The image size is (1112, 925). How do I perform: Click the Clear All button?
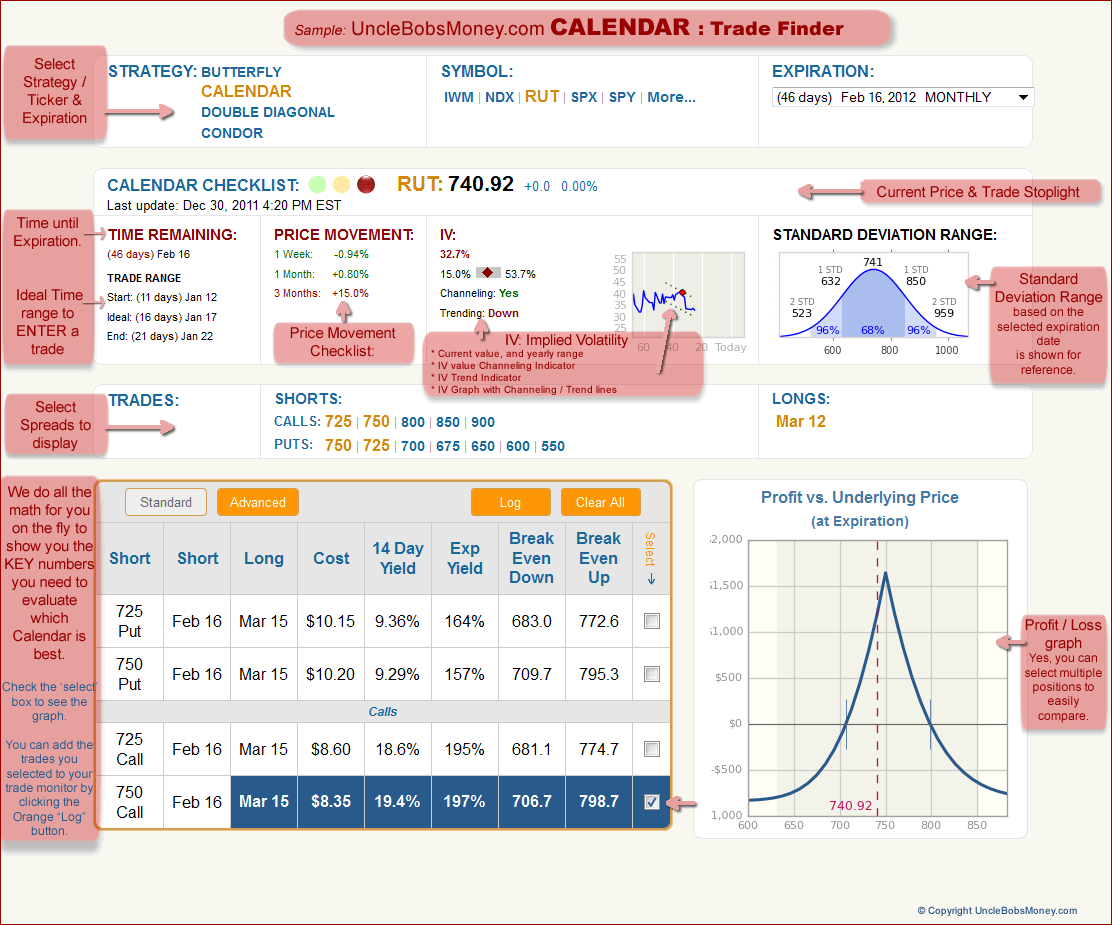tap(601, 502)
